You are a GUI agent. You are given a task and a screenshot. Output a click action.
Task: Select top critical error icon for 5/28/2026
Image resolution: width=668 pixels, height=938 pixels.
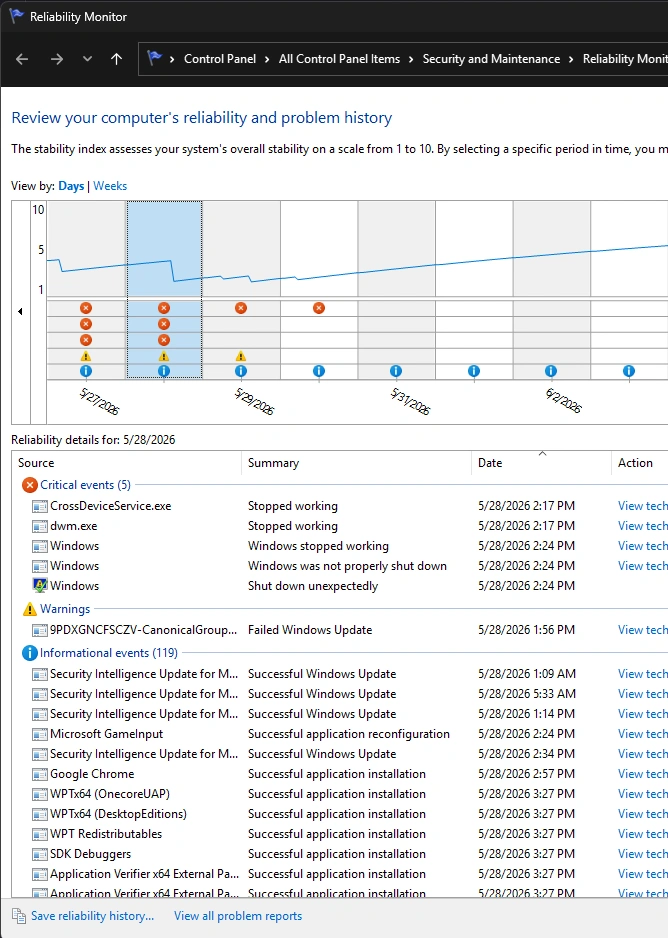pyautogui.click(x=164, y=308)
